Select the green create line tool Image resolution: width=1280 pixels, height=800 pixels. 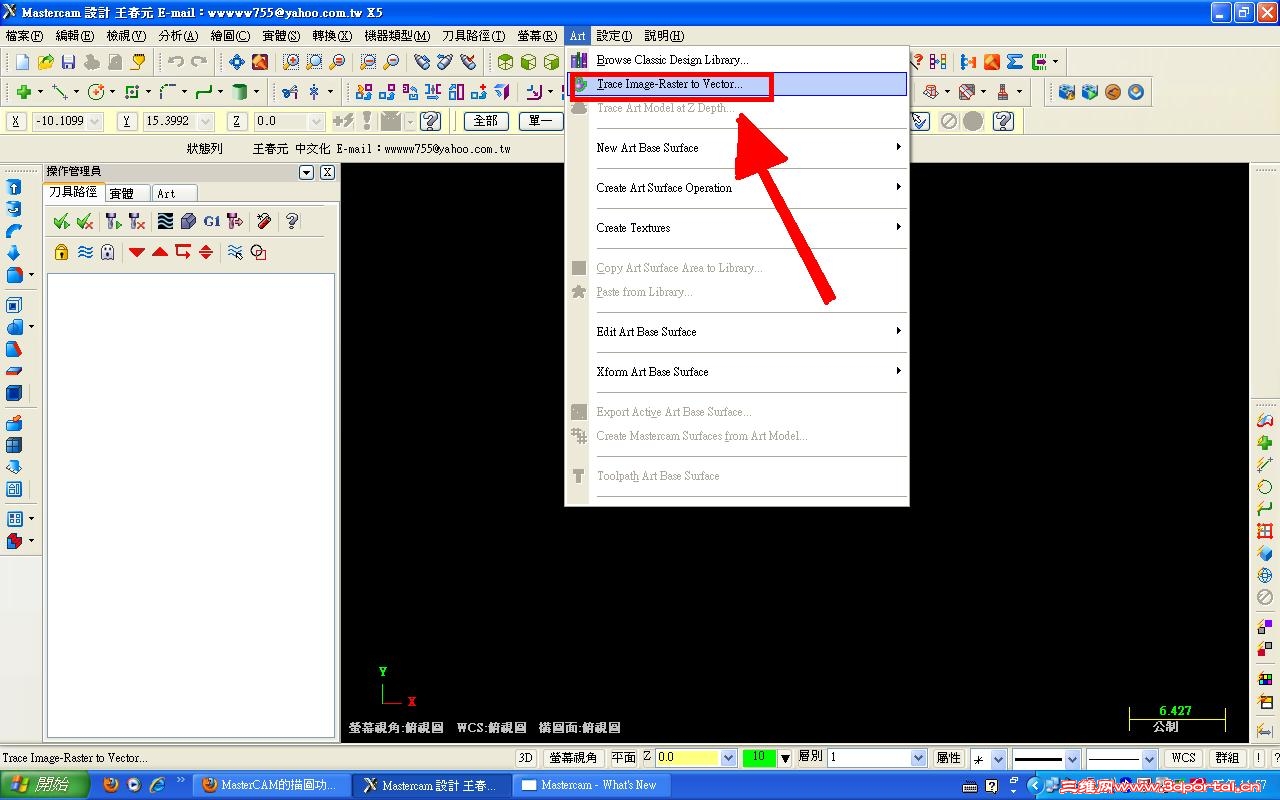point(60,92)
